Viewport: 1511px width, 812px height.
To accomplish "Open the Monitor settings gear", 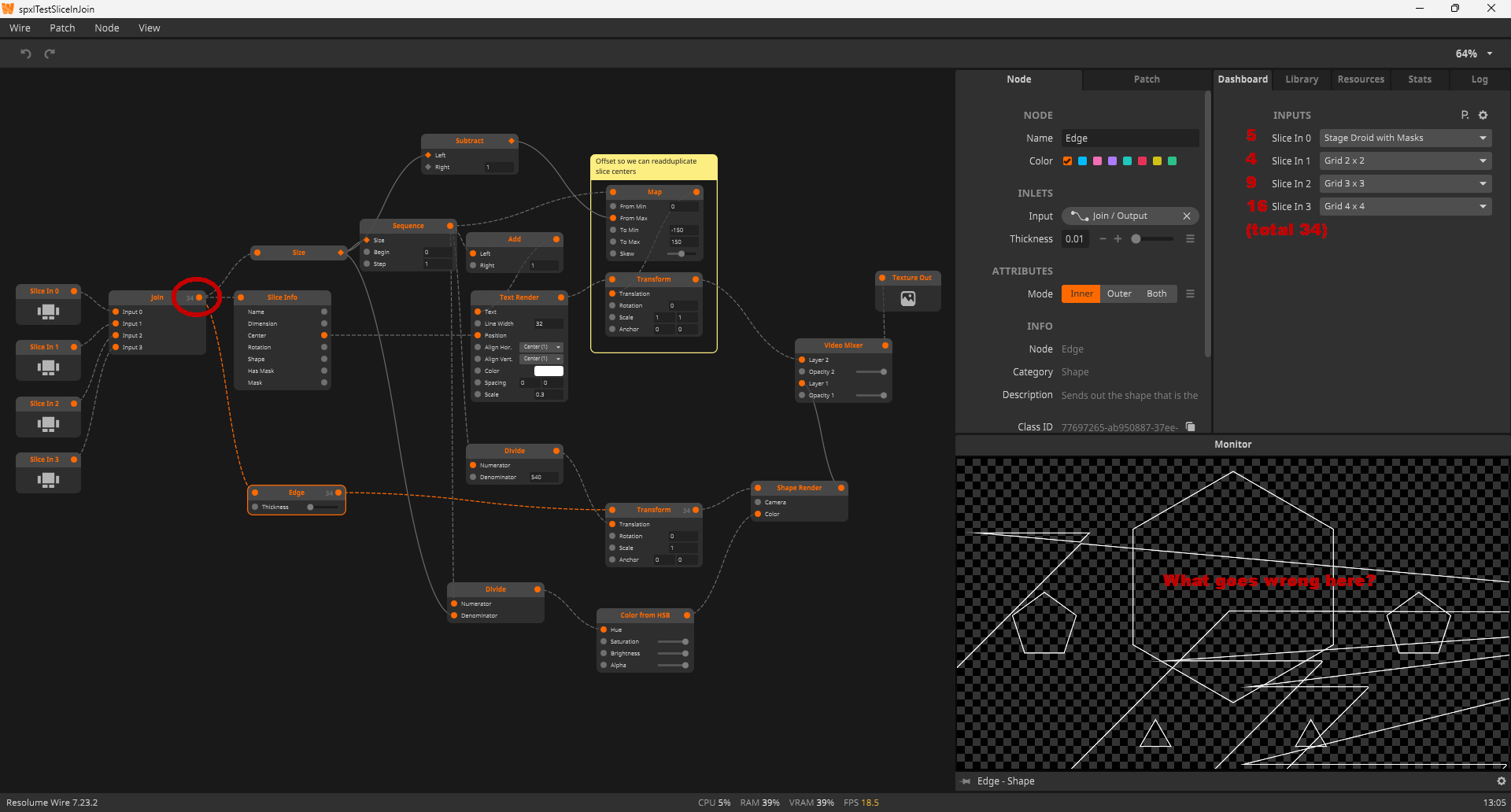I will 1501,781.
